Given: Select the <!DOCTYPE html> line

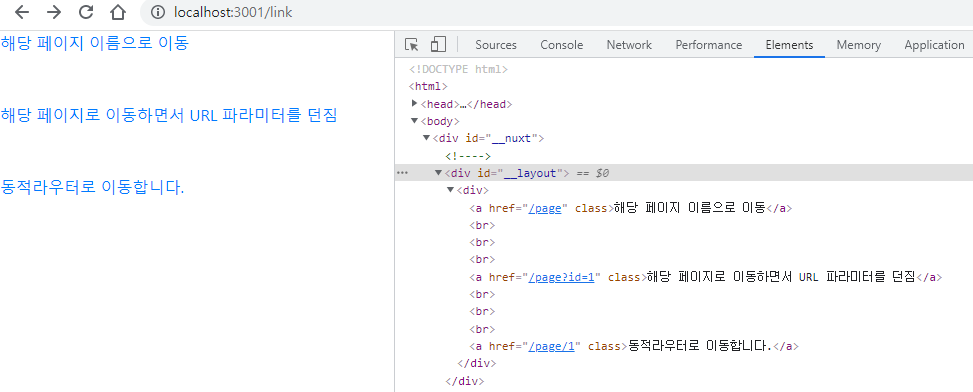Looking at the screenshot, I should (459, 69).
